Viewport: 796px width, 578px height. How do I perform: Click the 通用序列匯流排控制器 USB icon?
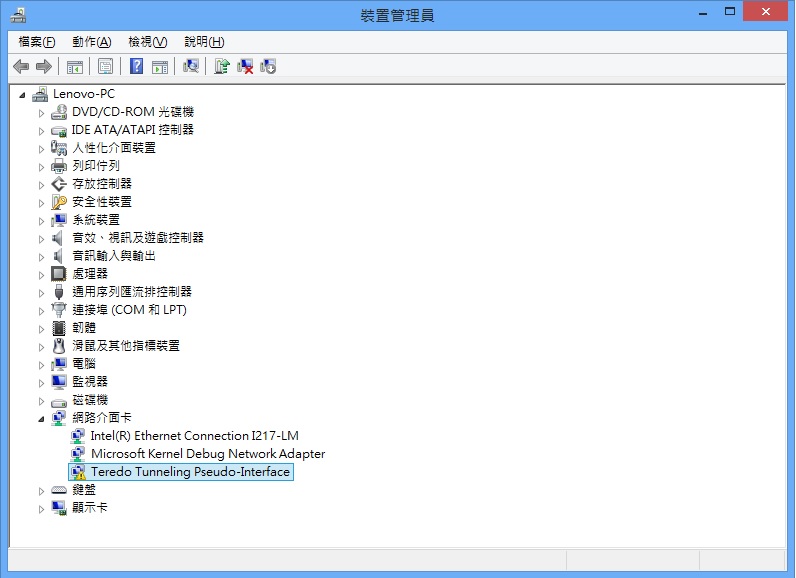pos(59,292)
